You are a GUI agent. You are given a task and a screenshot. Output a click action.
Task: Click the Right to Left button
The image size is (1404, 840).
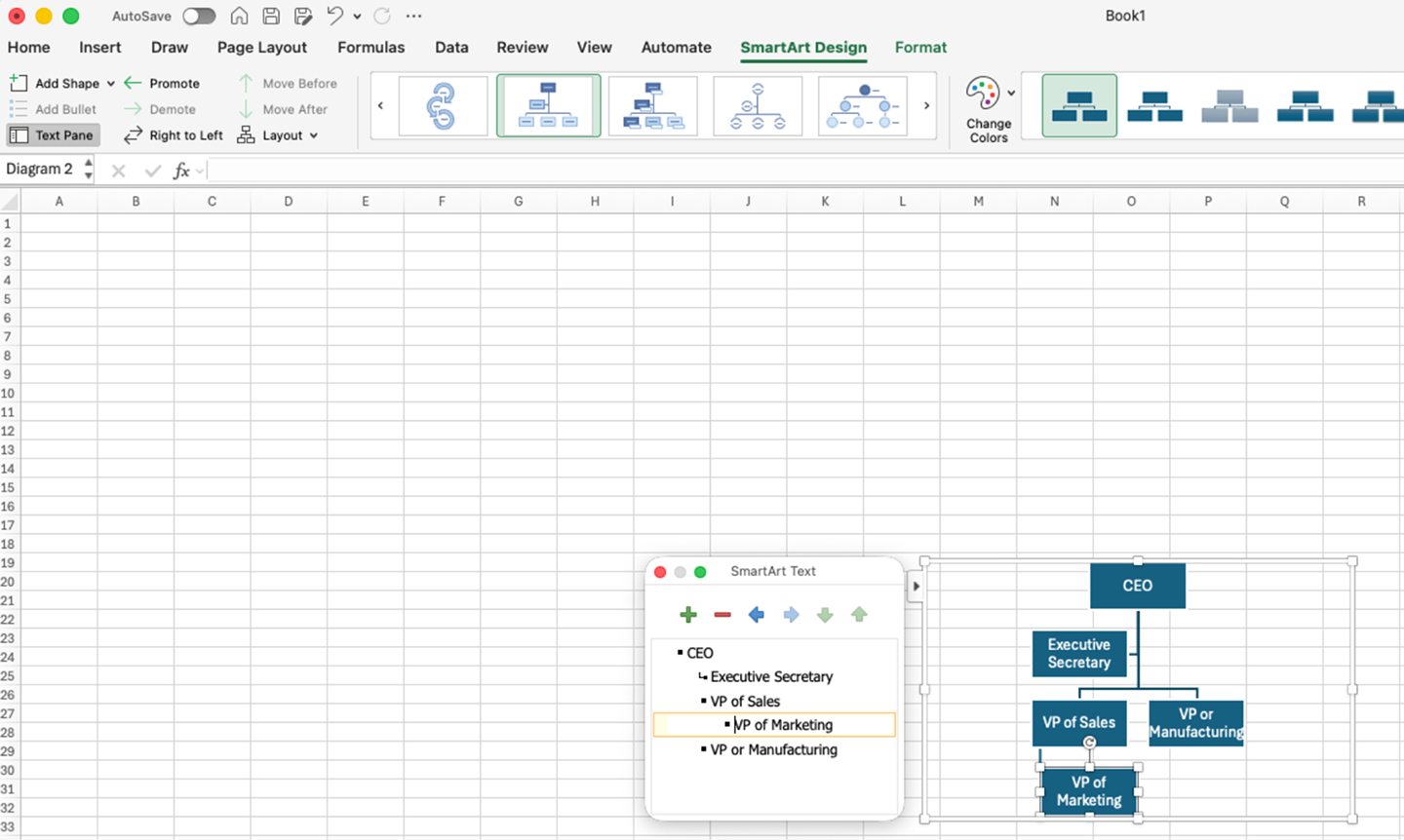[174, 135]
